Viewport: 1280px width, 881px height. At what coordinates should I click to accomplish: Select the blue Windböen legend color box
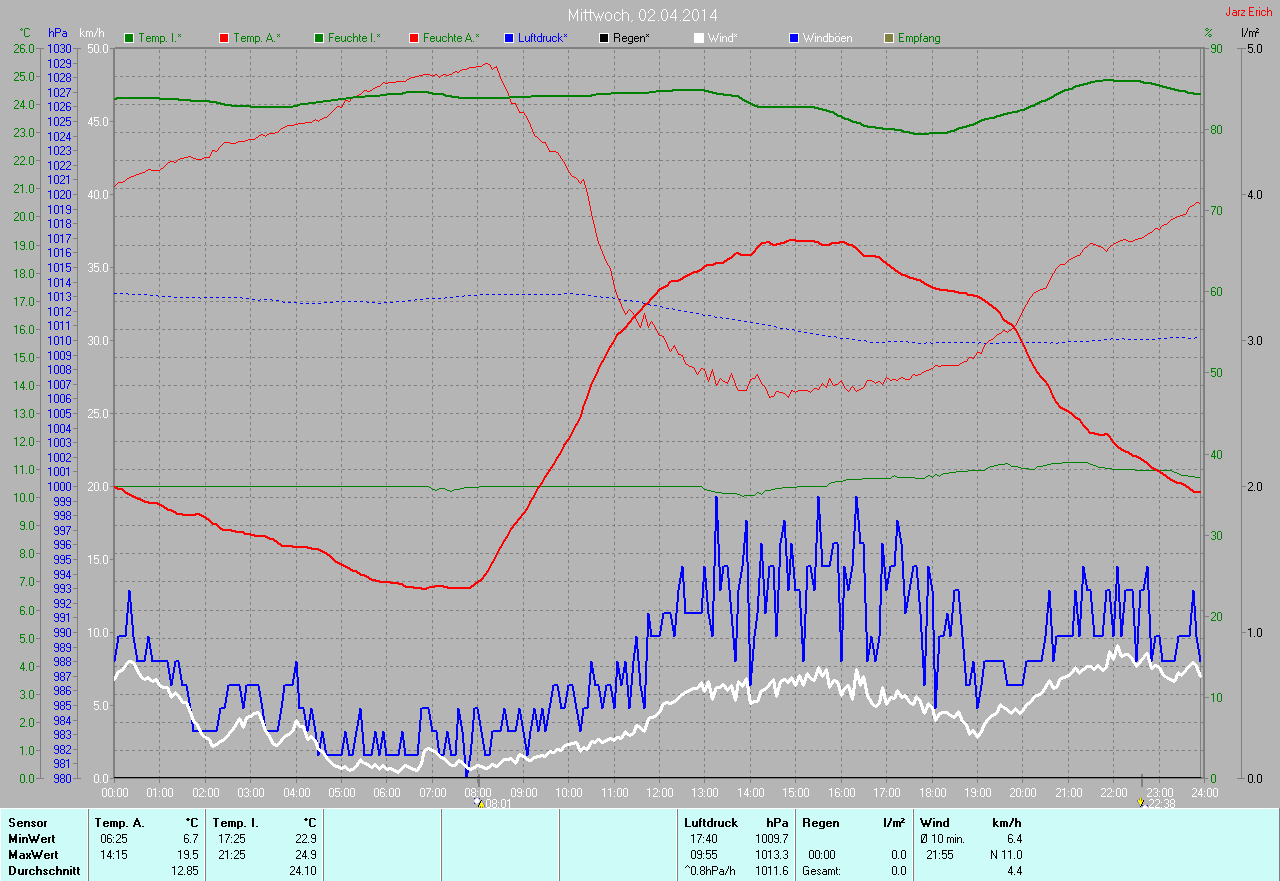pos(794,38)
